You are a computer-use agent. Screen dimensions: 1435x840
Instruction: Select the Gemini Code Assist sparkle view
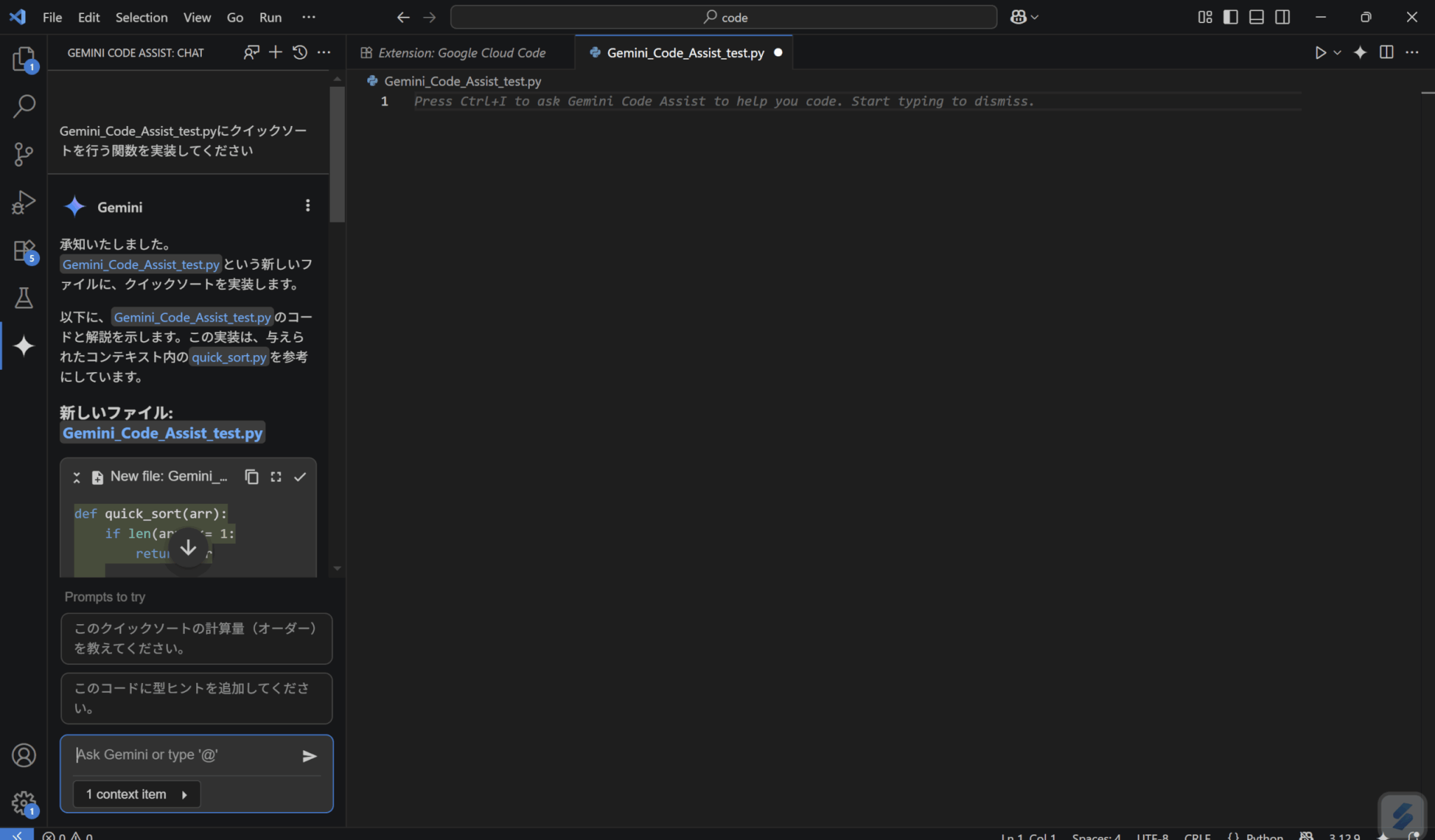tap(24, 345)
